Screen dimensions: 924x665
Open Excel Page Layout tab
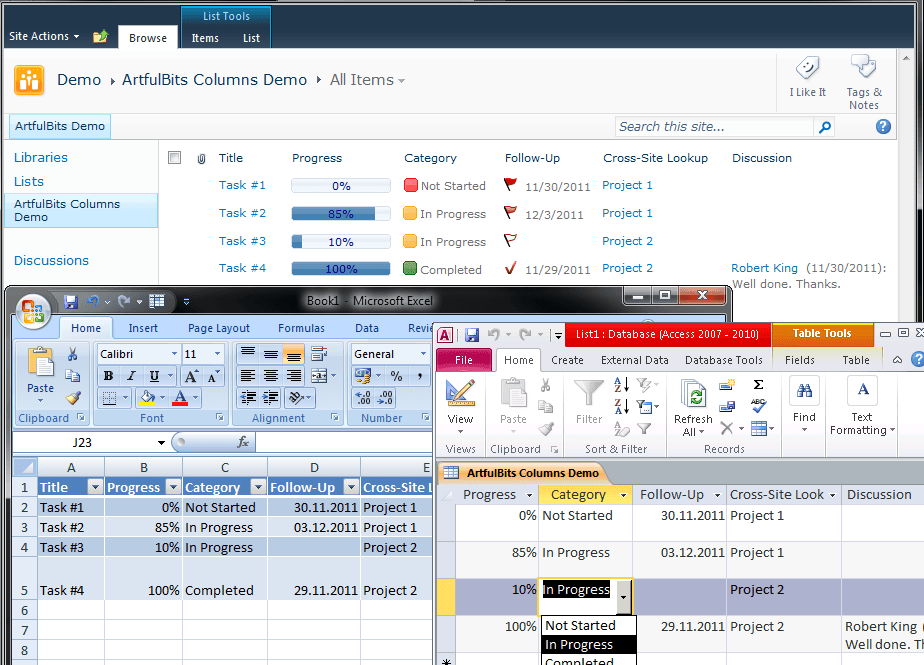tap(219, 328)
